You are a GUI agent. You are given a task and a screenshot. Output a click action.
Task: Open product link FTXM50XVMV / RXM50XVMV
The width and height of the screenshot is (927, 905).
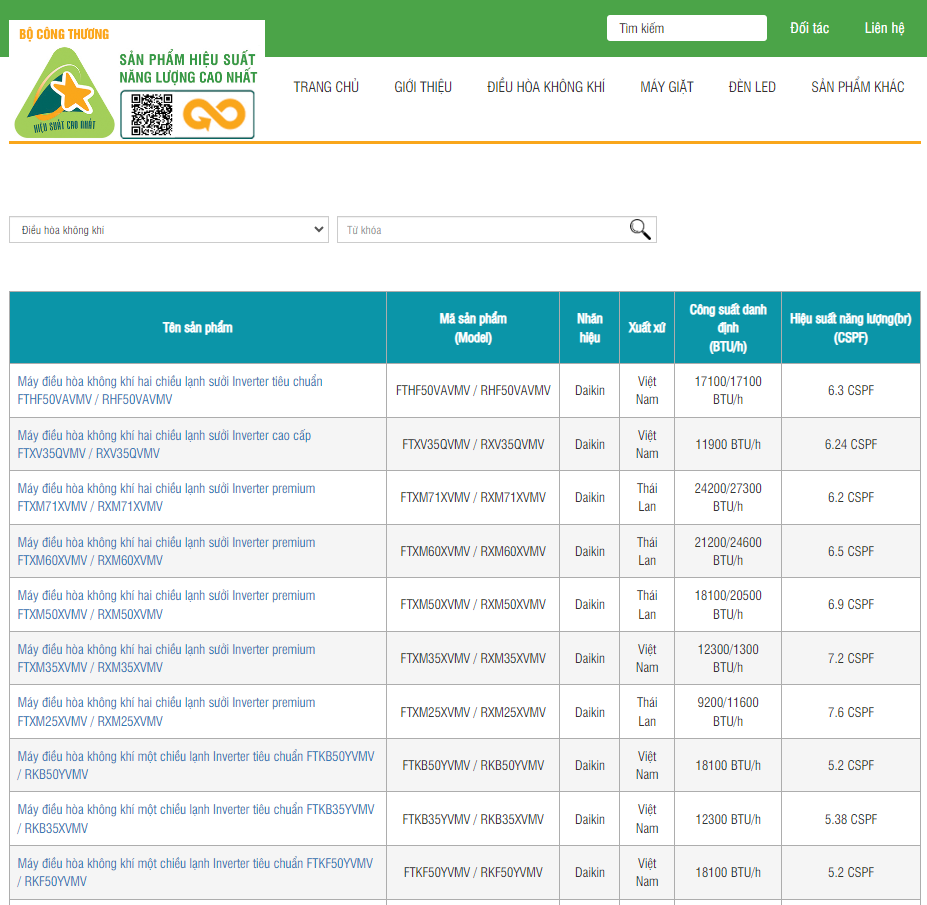pos(166,604)
